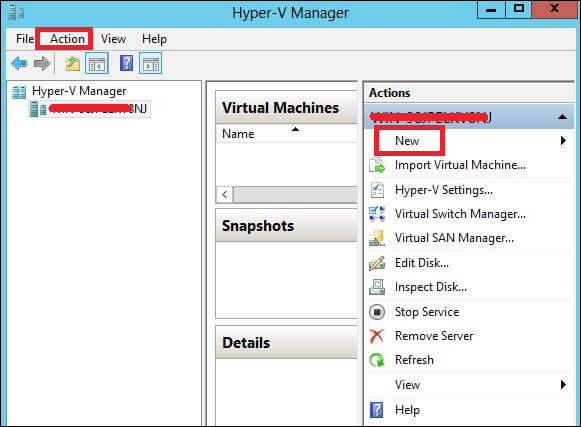Click the Stop Service icon

[377, 312]
